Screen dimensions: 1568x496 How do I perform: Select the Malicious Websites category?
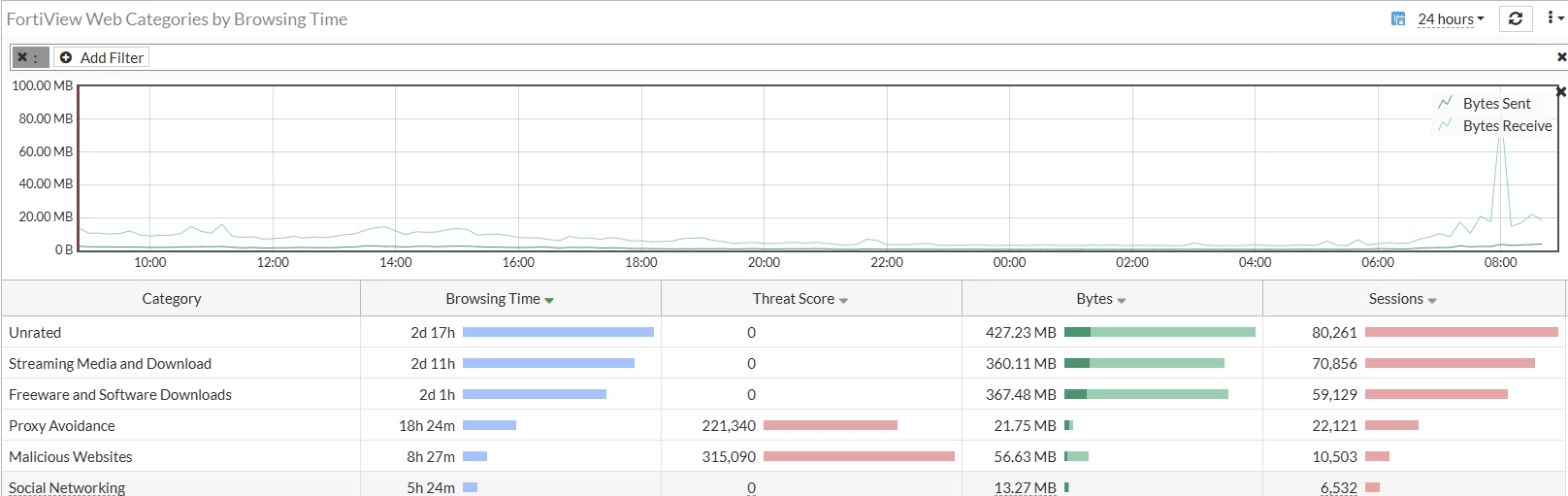click(70, 456)
